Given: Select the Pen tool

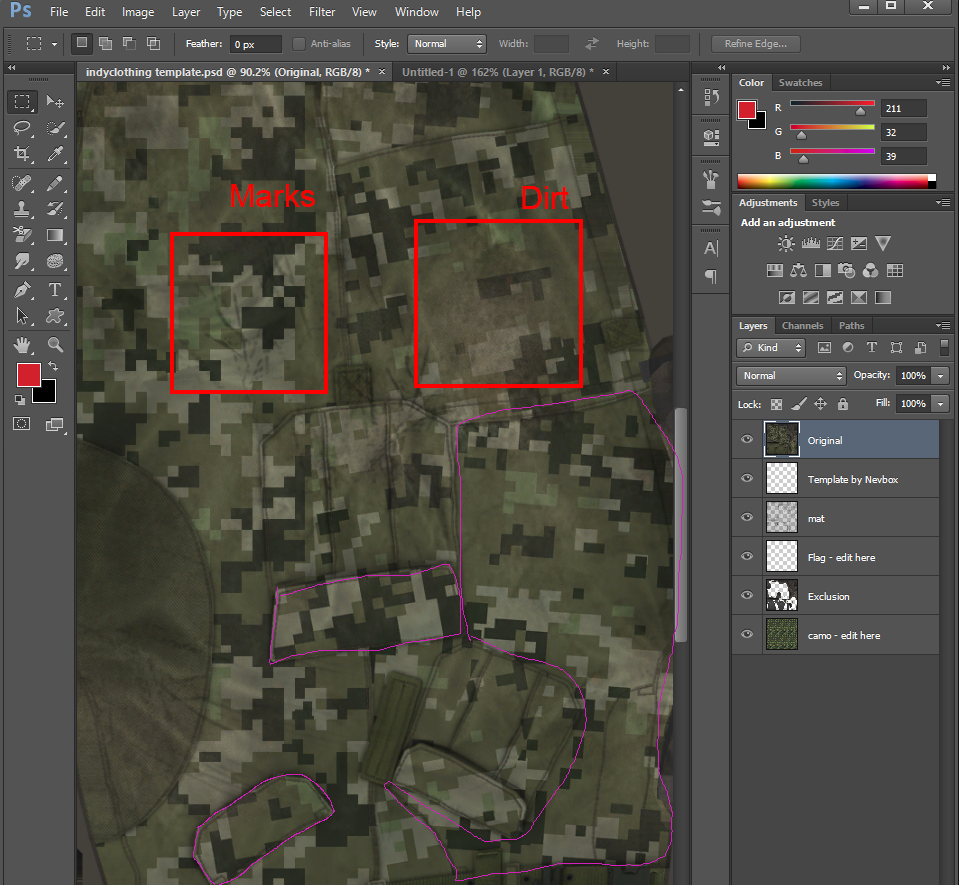Looking at the screenshot, I should [x=21, y=290].
